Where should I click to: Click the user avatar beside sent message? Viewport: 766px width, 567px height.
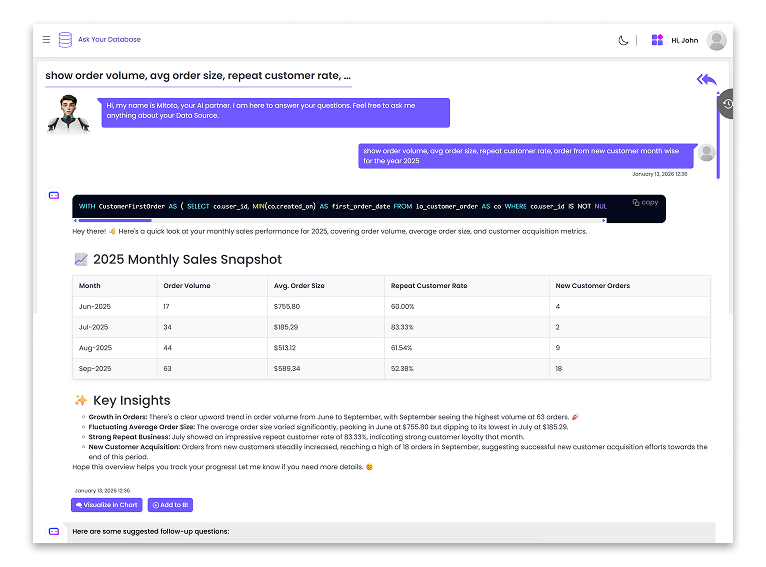pos(706,152)
